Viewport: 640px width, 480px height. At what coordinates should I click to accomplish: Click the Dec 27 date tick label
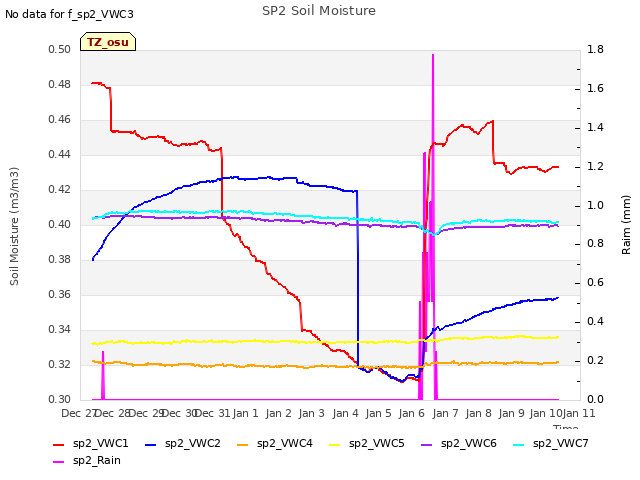click(x=78, y=413)
